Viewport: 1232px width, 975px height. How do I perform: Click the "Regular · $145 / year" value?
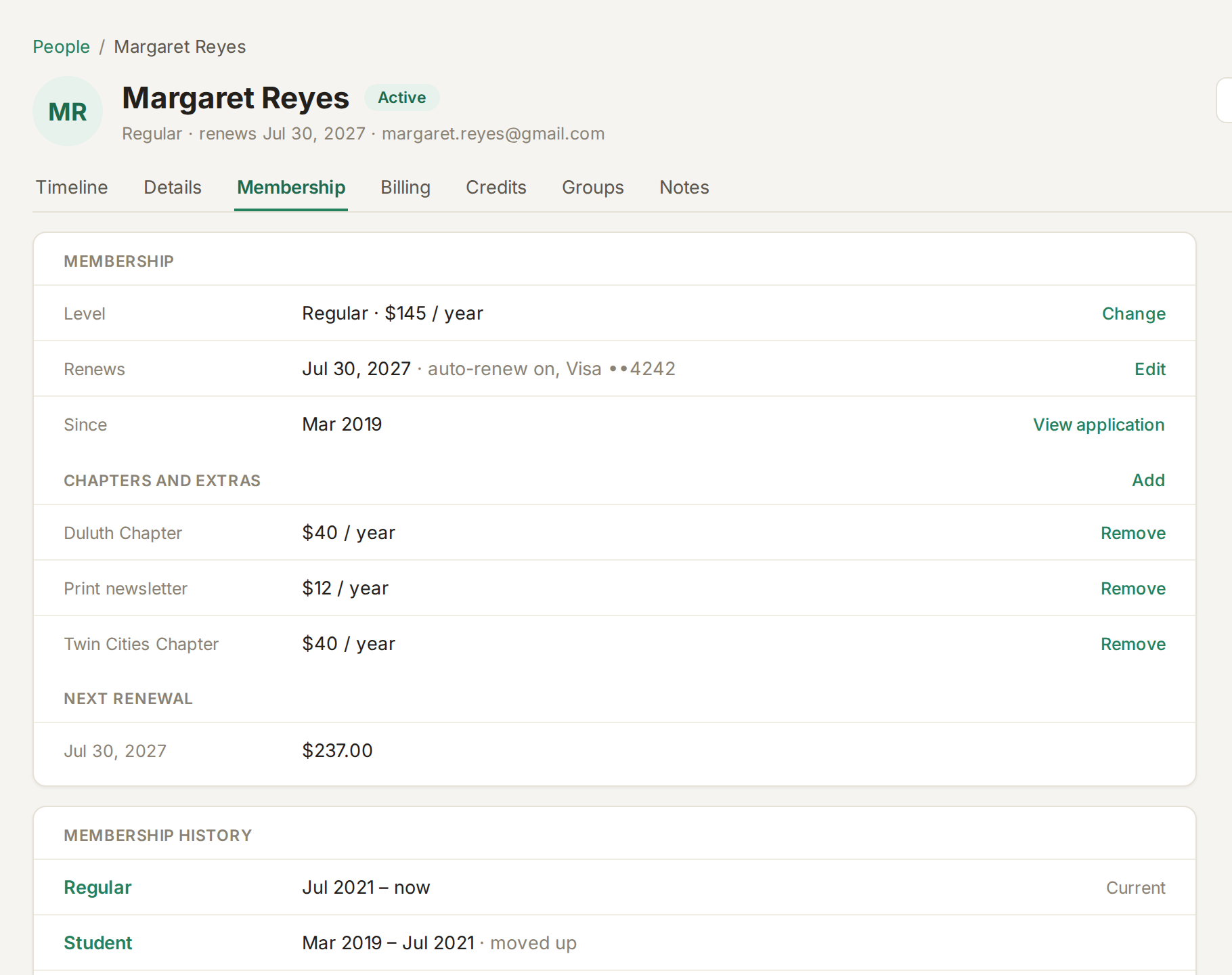393,313
